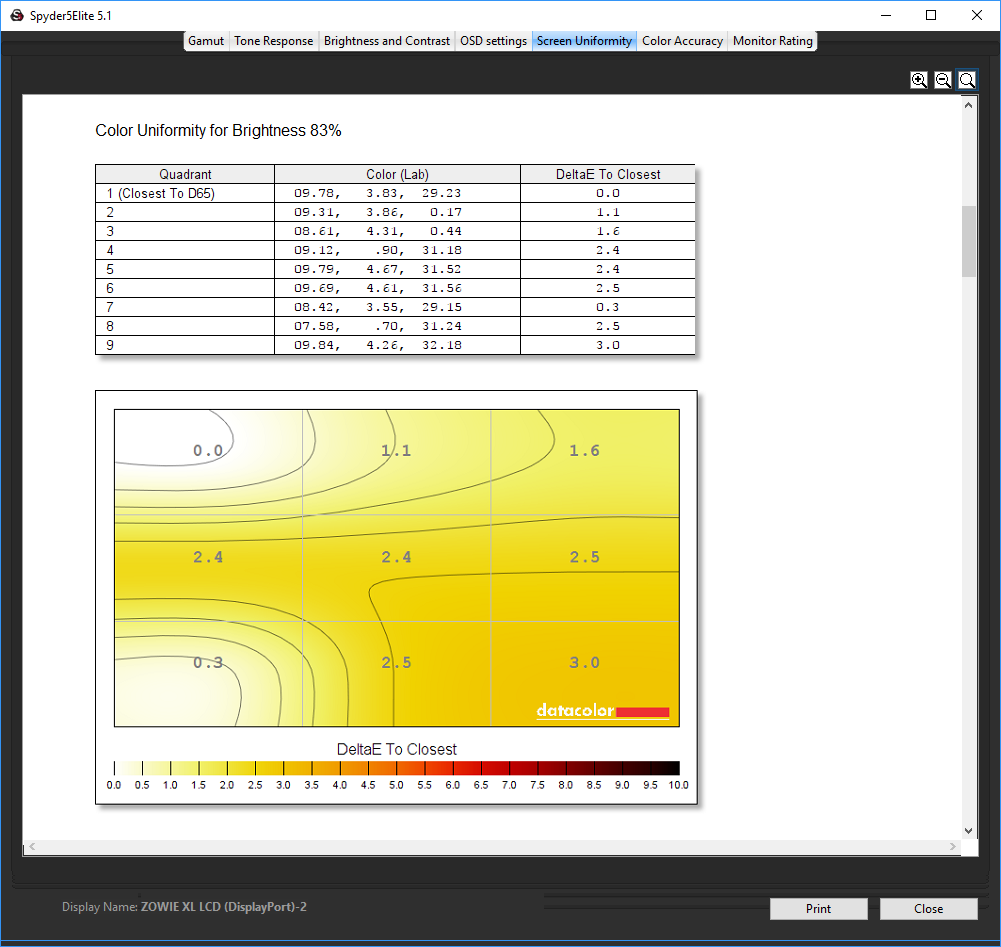Select the Screen Uniformity tab
This screenshot has width=1001, height=947.
coord(584,41)
